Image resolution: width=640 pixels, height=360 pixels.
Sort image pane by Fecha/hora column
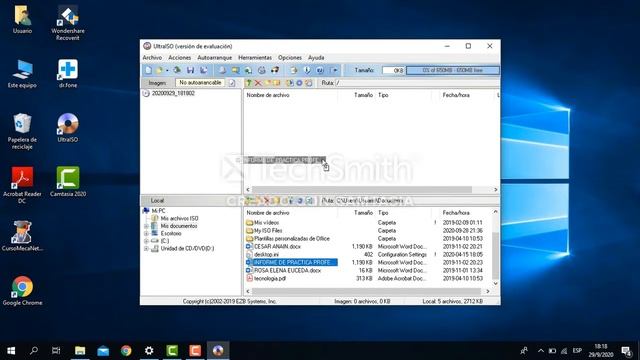(463, 95)
